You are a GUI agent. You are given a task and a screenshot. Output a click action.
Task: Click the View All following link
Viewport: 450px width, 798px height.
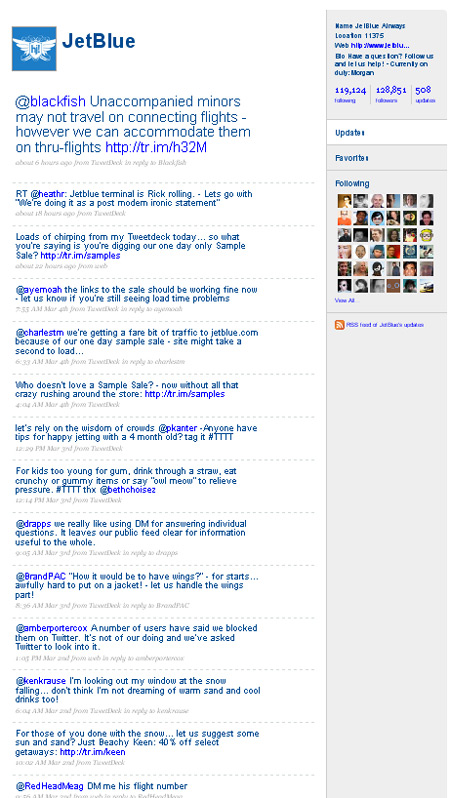[x=347, y=301]
